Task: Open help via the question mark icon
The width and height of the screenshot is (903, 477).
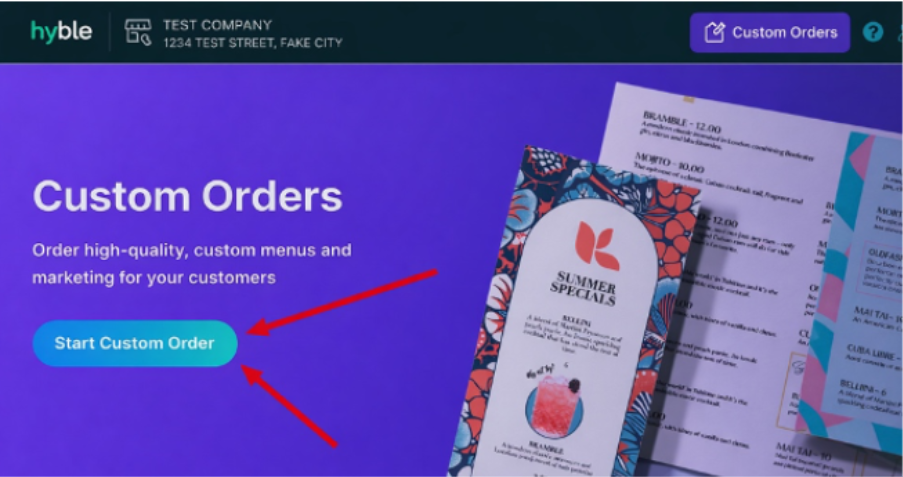Action: click(x=872, y=32)
